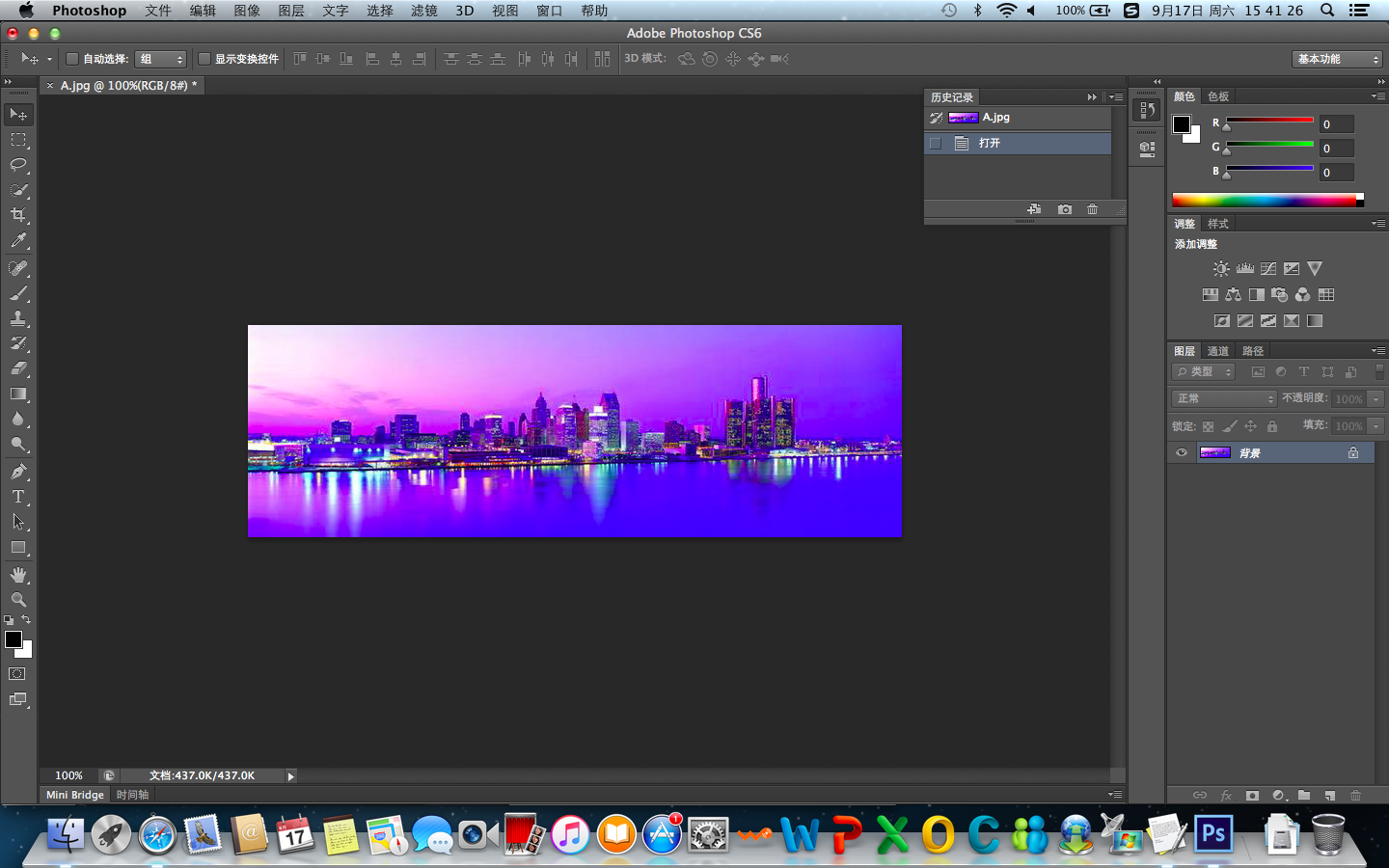
Task: Toggle lock image pixels
Action: (x=1229, y=426)
